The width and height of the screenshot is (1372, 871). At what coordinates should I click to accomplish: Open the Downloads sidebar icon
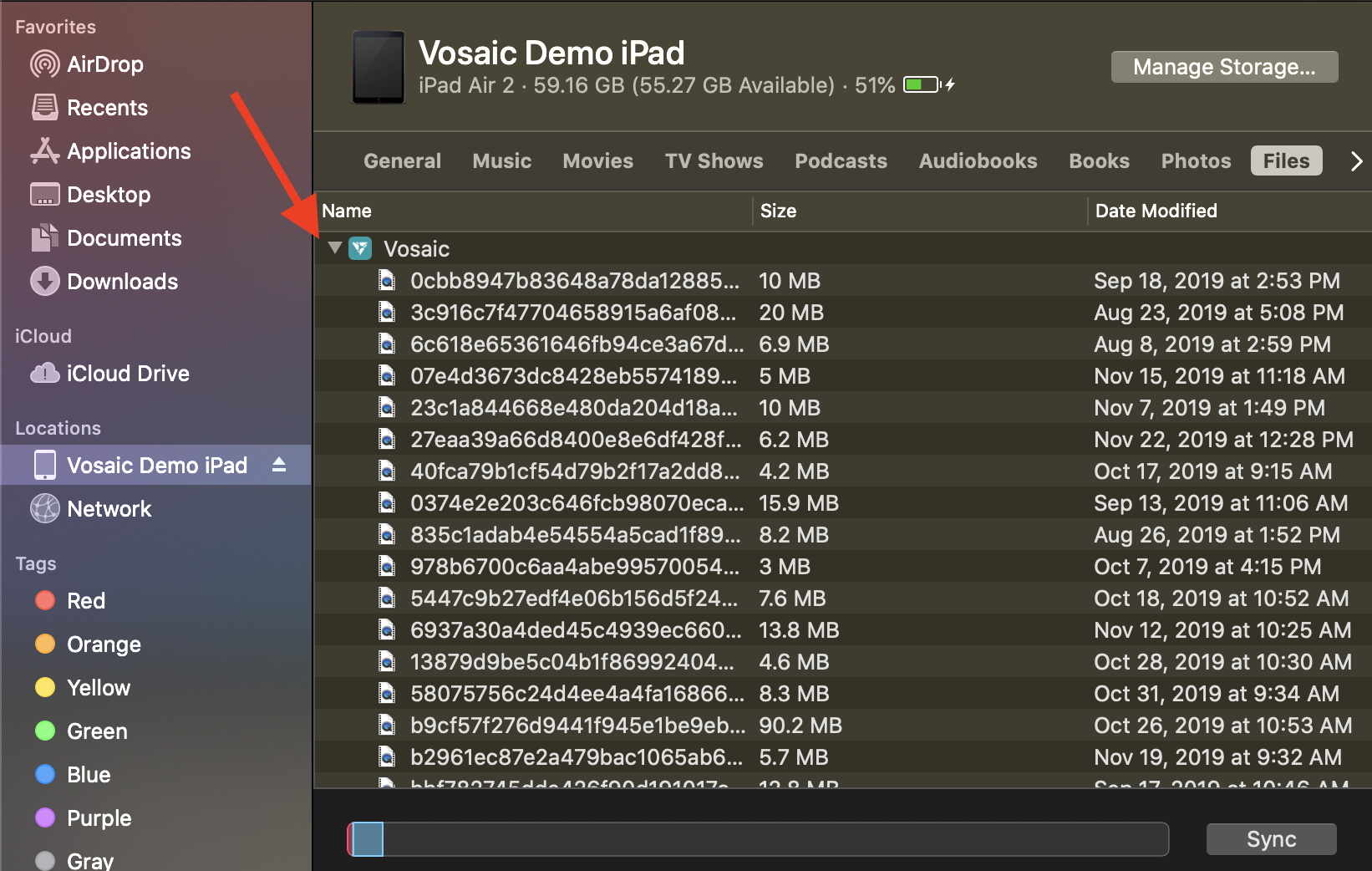[45, 282]
